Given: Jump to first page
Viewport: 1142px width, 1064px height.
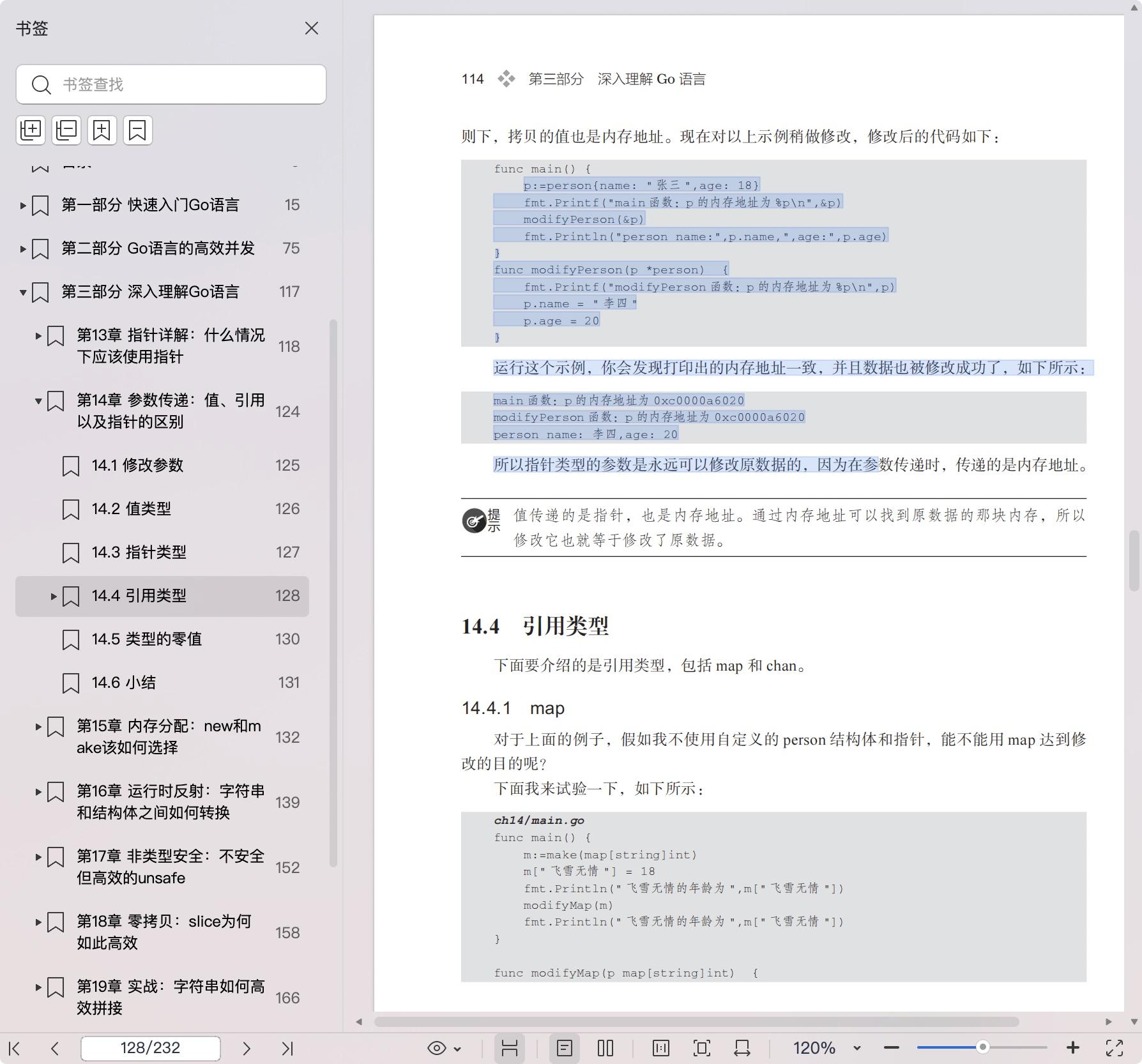Looking at the screenshot, I should [x=15, y=1048].
